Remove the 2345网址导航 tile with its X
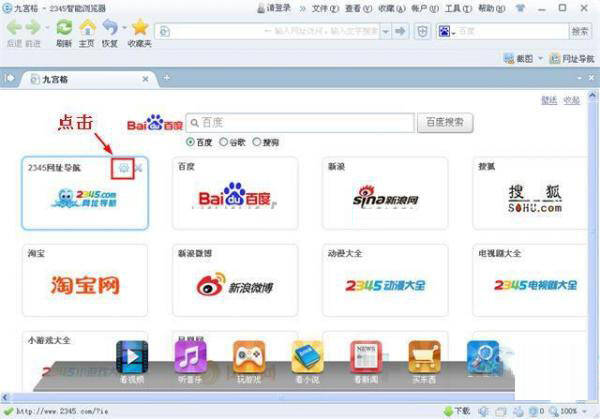 point(139,168)
